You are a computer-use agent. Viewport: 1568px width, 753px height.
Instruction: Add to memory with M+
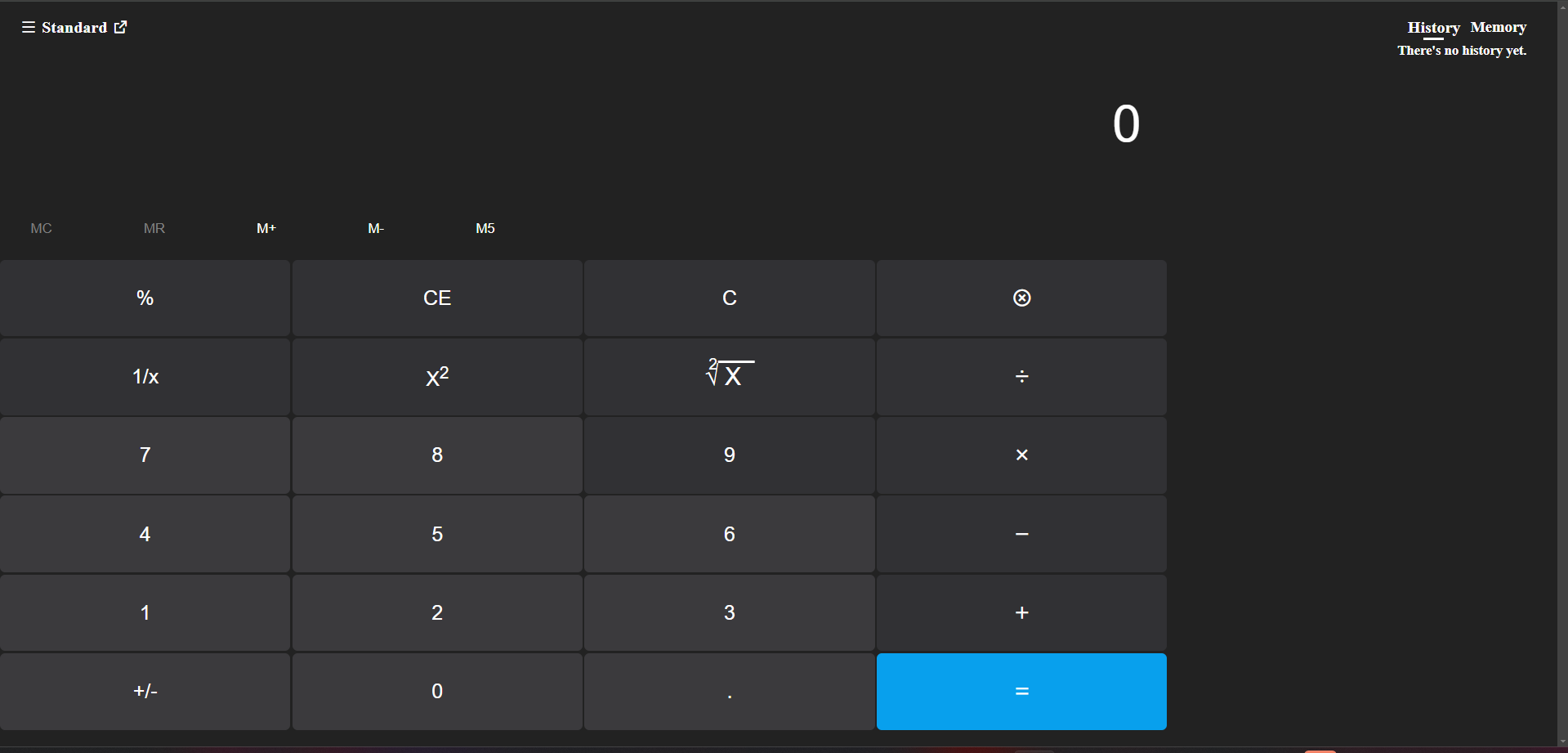(266, 228)
